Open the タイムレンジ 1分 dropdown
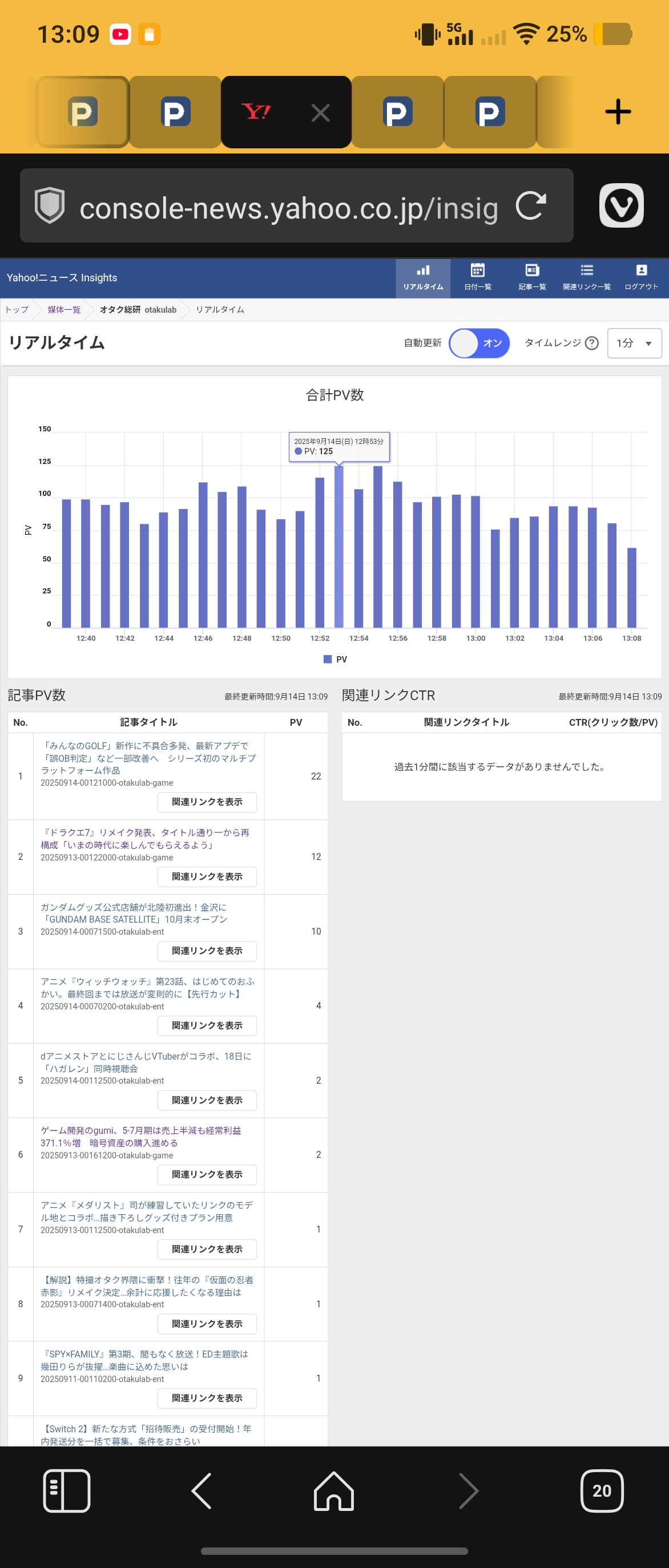 pos(634,343)
